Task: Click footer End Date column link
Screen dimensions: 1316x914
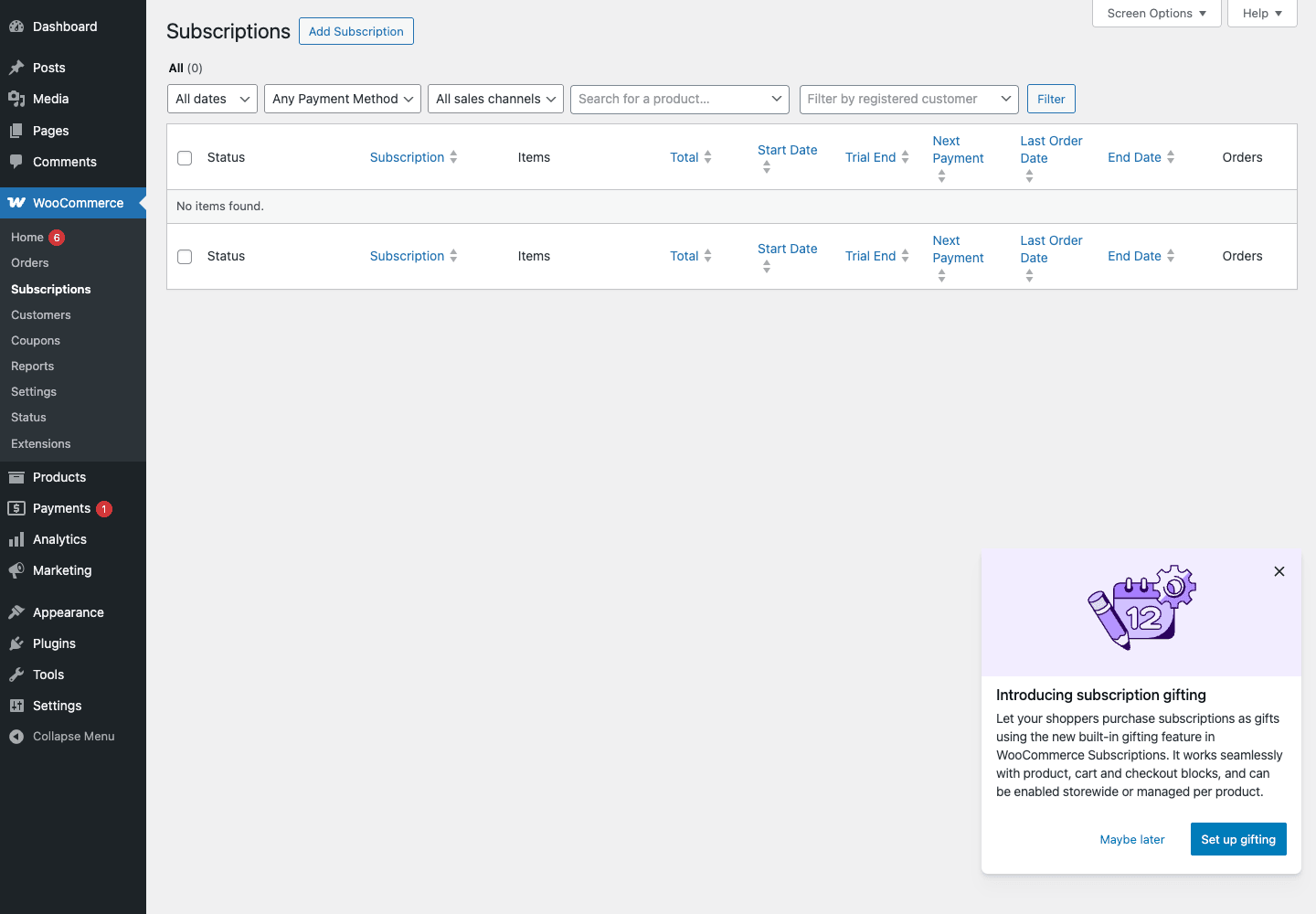Action: [1134, 256]
